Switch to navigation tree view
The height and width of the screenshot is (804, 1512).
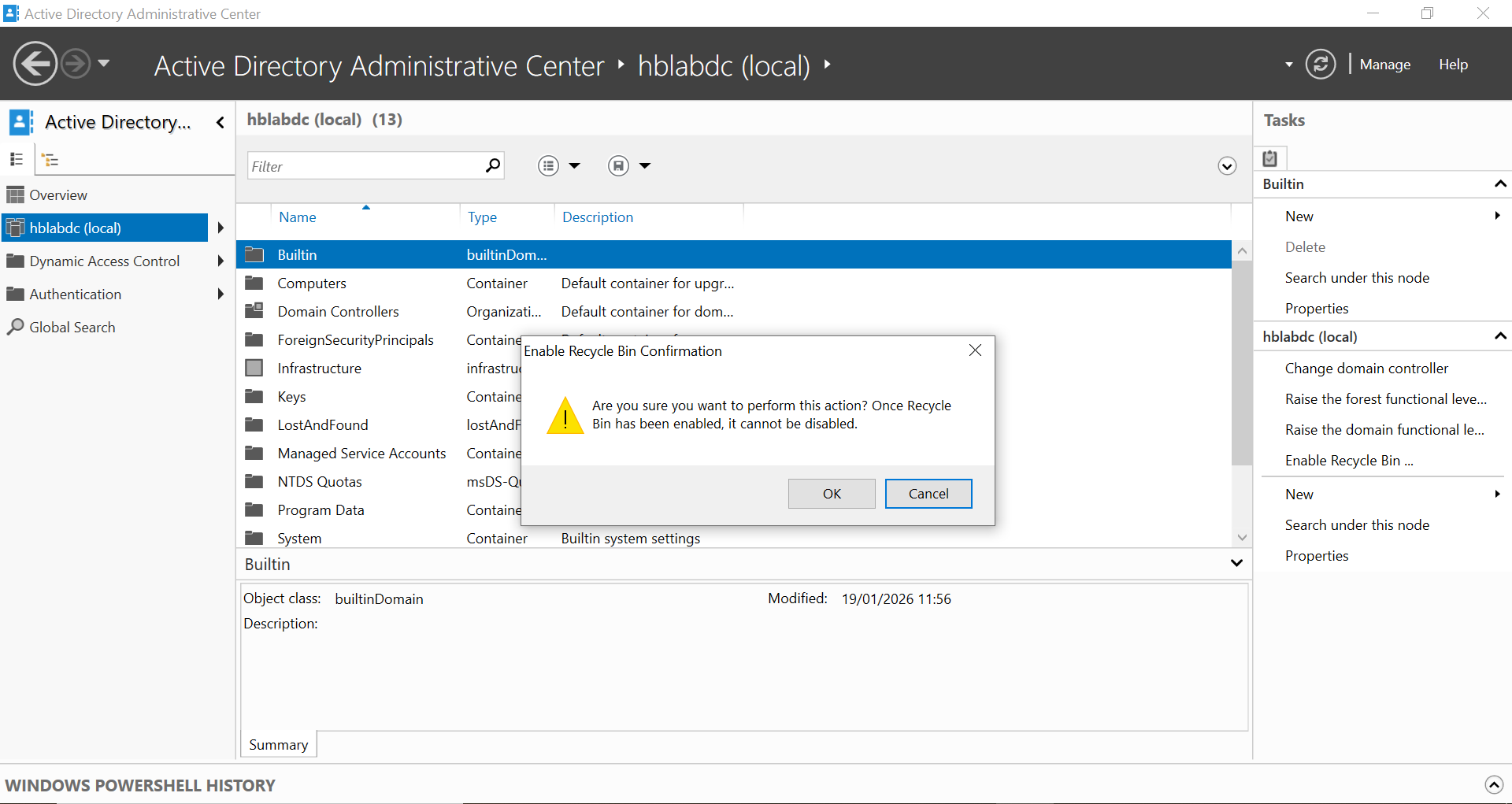coord(50,160)
